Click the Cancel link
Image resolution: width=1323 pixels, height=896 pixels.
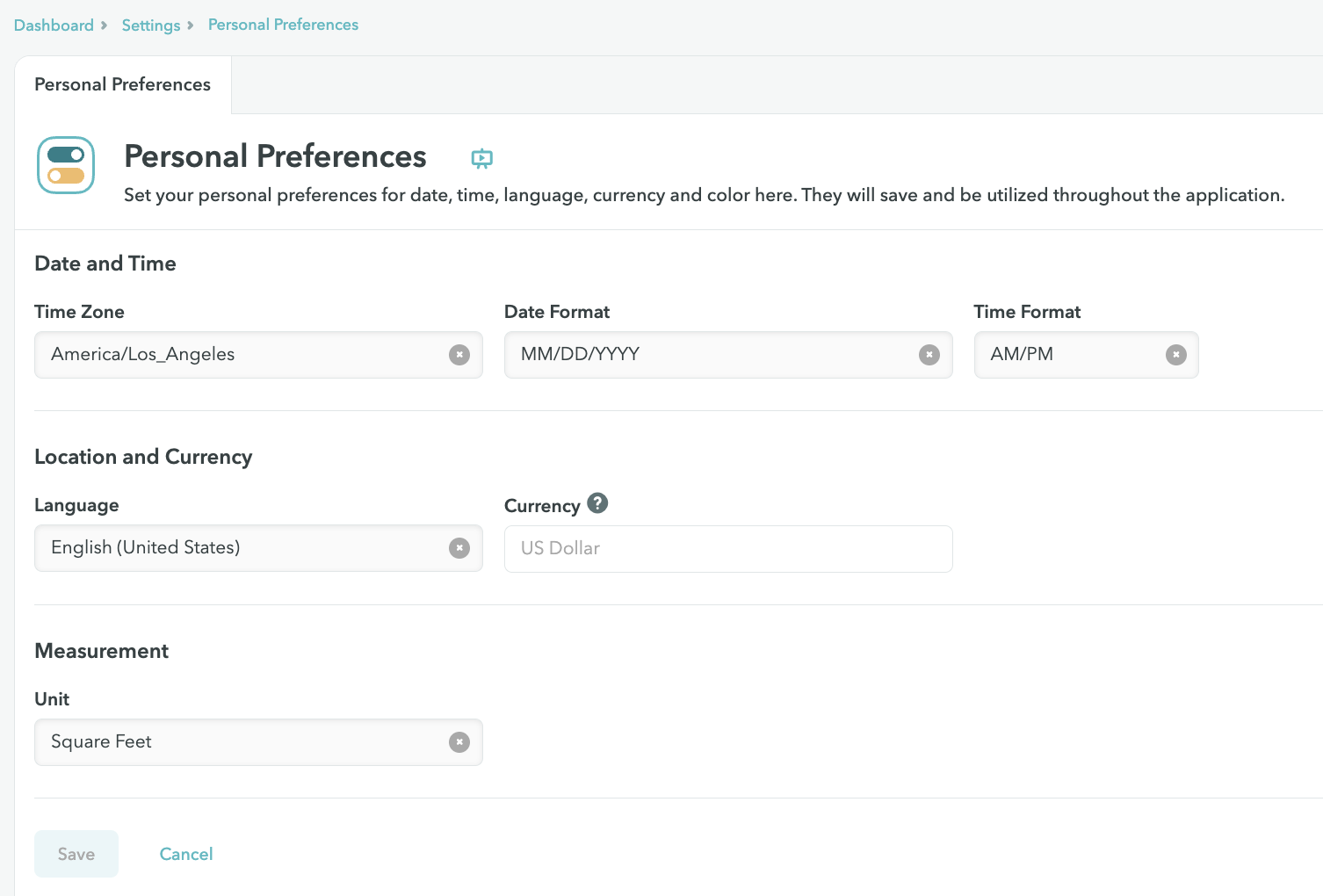tap(186, 854)
